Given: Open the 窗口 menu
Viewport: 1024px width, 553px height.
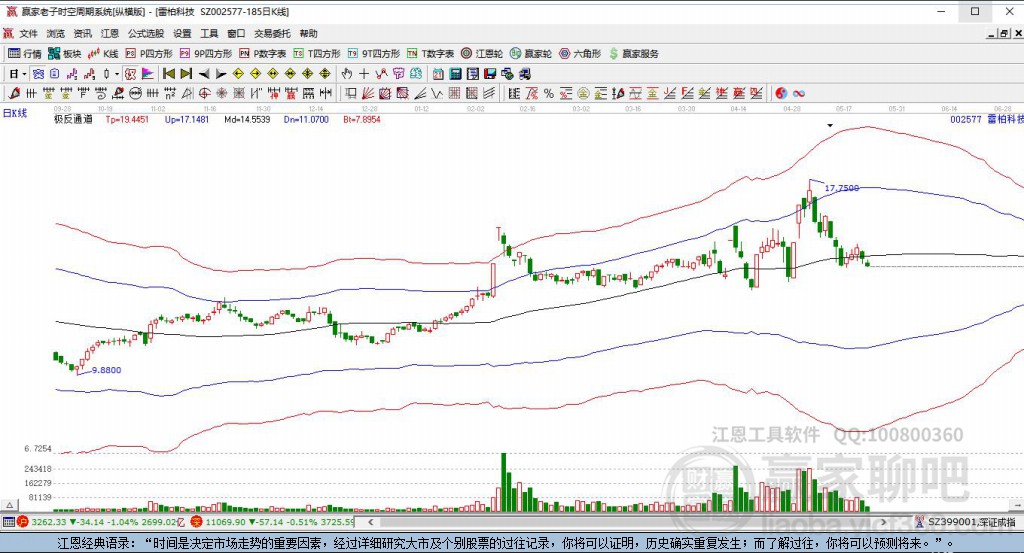Looking at the screenshot, I should pos(236,33).
